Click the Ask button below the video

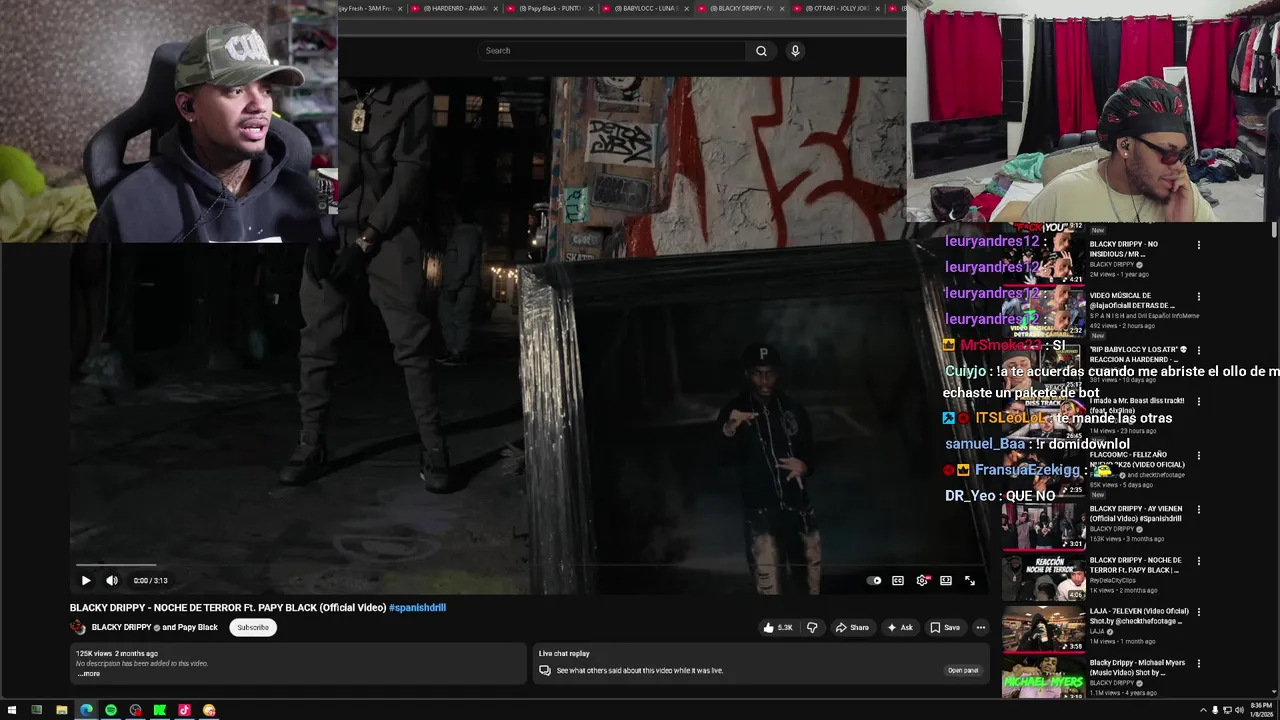(900, 627)
